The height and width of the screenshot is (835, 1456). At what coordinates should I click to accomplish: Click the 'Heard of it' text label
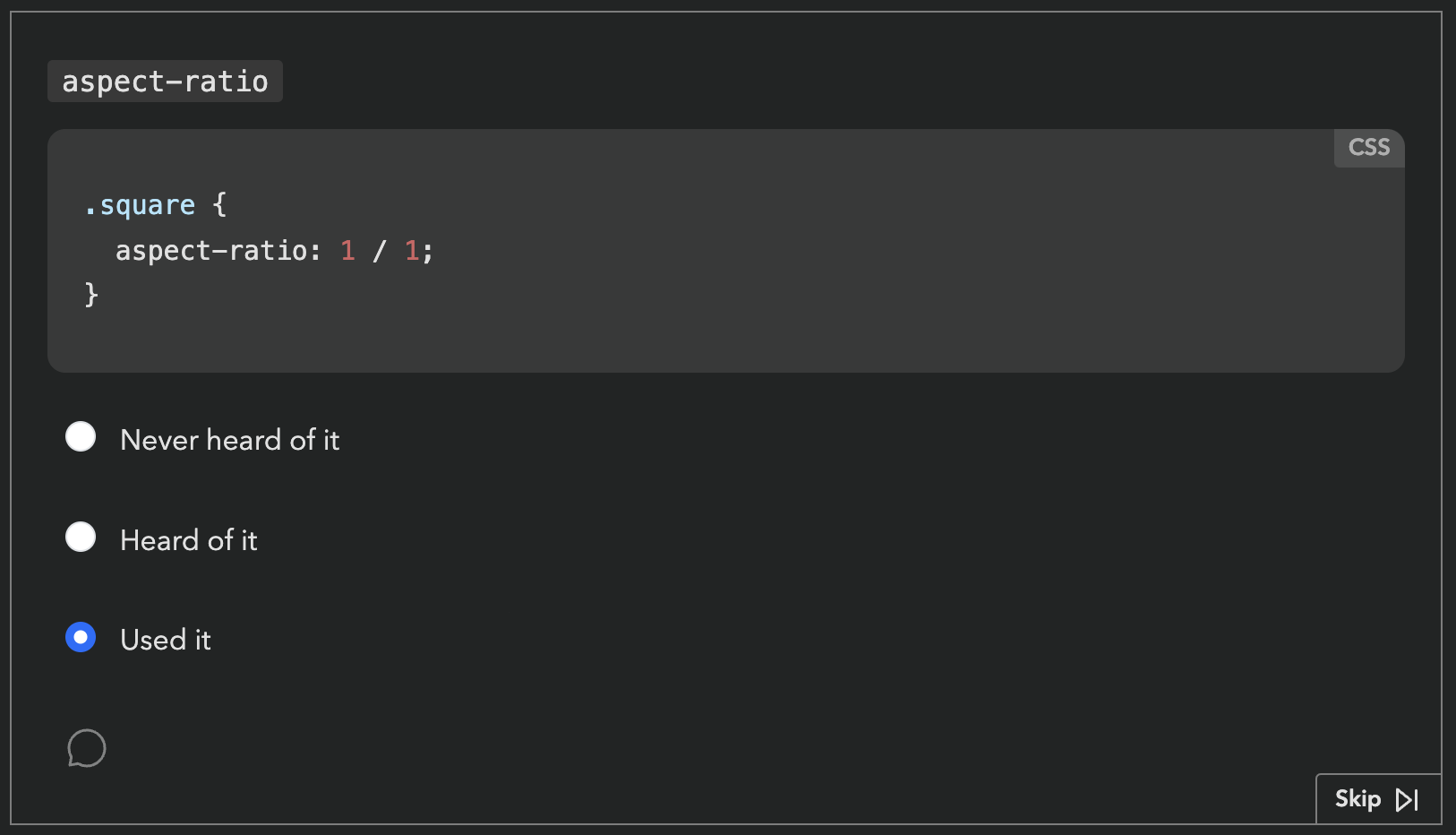click(188, 539)
